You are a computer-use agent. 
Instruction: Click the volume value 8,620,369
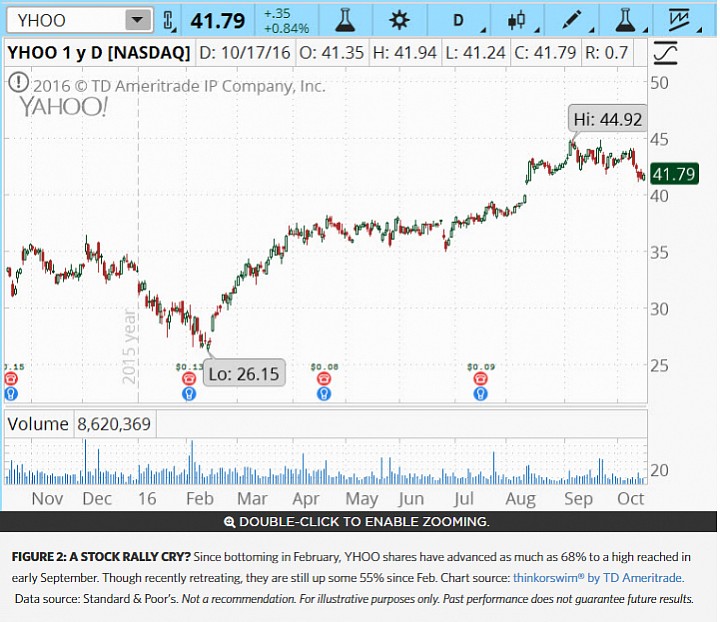coord(113,424)
